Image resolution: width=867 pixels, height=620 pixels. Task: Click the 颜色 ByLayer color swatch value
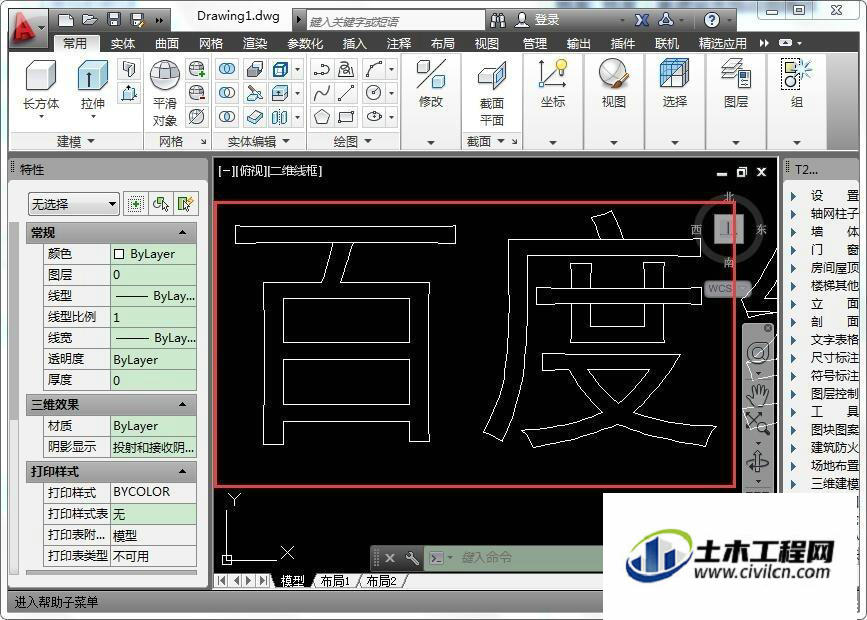click(153, 254)
